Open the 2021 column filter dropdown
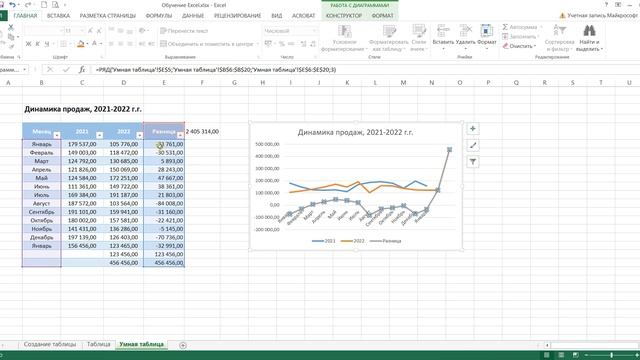Screen dimensions: 640x360 point(100,135)
